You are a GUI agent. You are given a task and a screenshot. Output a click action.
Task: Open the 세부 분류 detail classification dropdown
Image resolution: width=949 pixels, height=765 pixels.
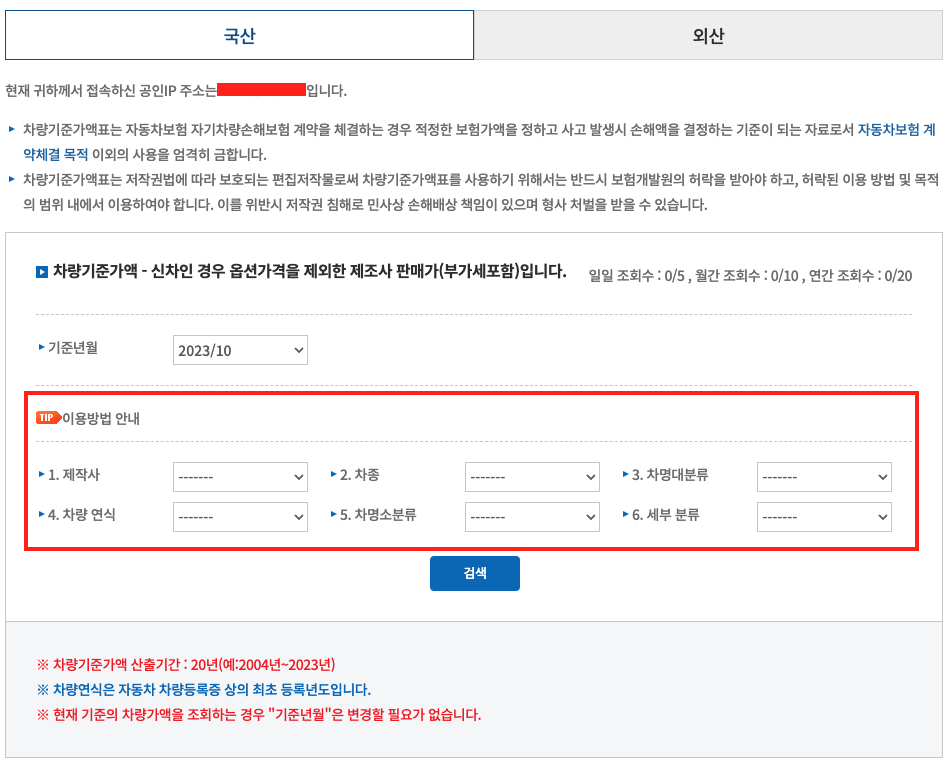(823, 516)
